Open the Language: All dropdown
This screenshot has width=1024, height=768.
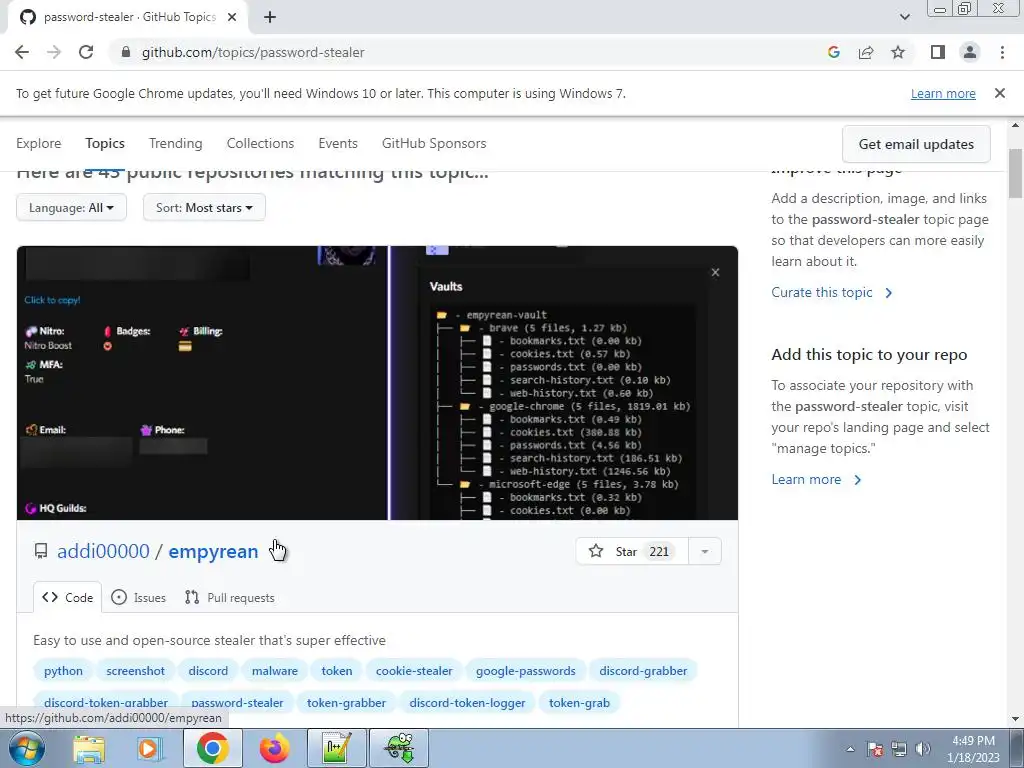coord(71,208)
